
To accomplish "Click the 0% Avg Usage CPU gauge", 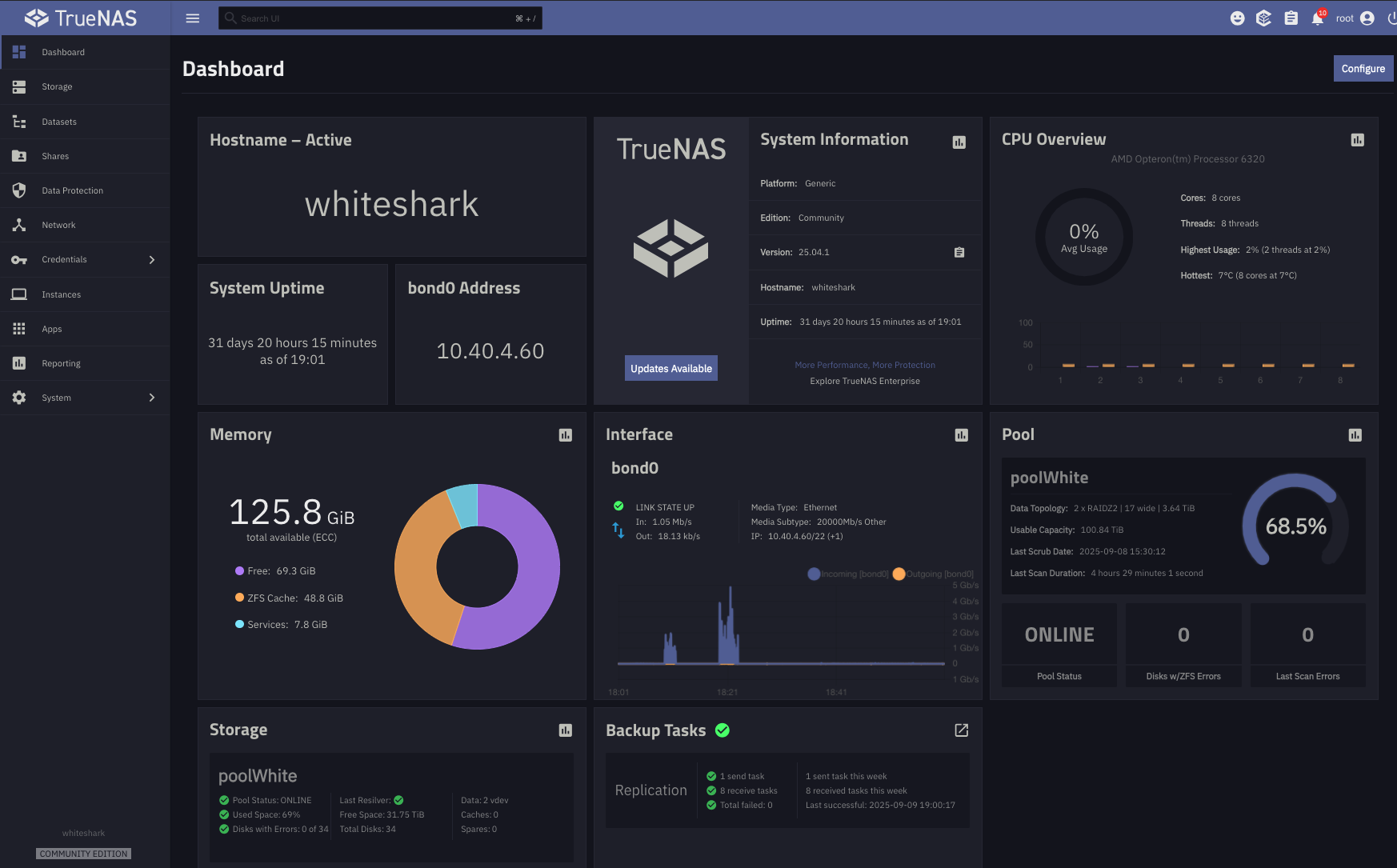I will point(1084,237).
